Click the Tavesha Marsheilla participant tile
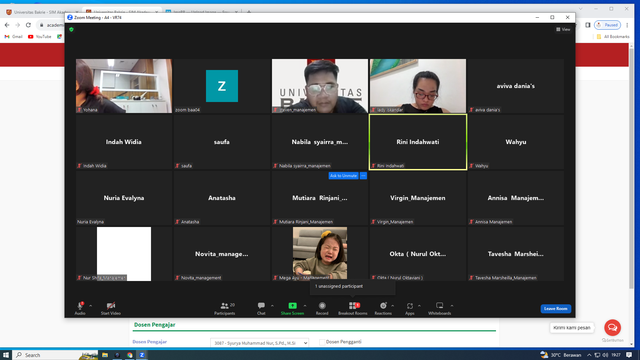Viewport: 640px width, 360px height. coord(516,254)
